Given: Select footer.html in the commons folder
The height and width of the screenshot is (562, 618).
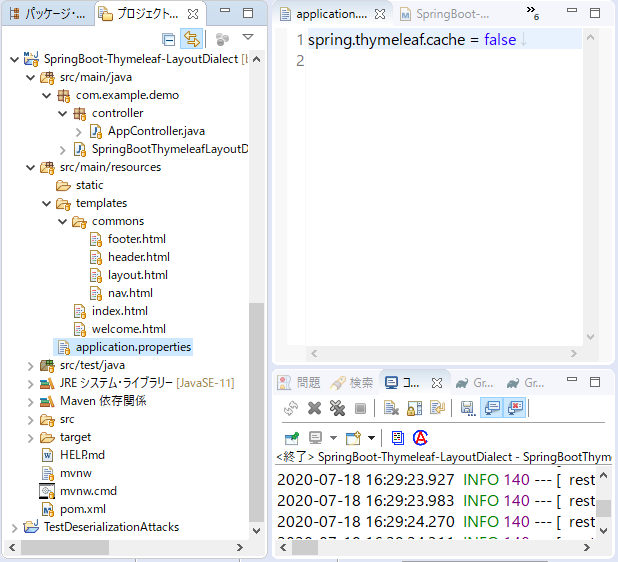Looking at the screenshot, I should (136, 239).
